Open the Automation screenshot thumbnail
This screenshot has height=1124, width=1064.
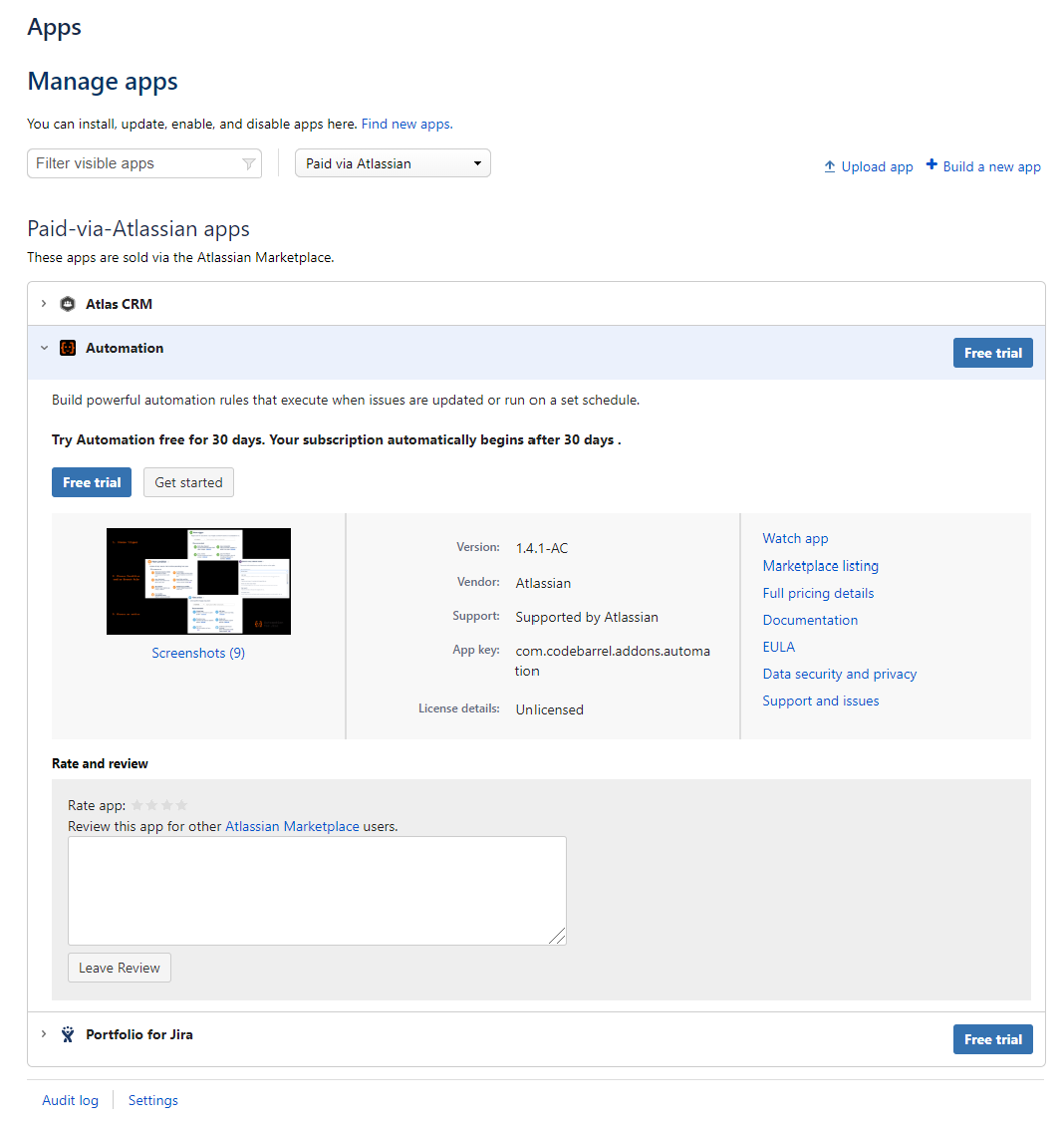point(198,581)
